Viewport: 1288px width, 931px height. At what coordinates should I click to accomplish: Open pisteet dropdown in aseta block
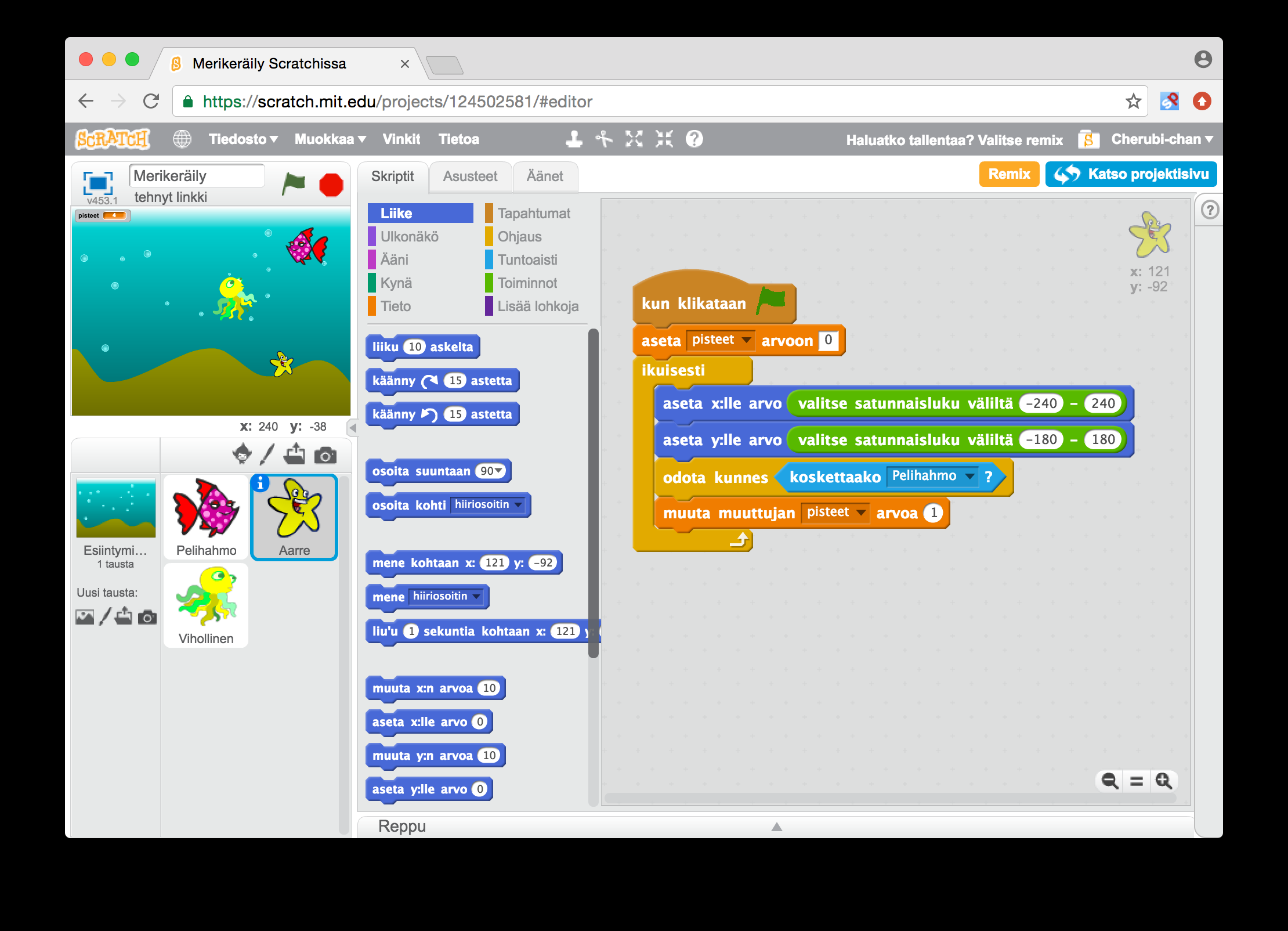click(721, 340)
